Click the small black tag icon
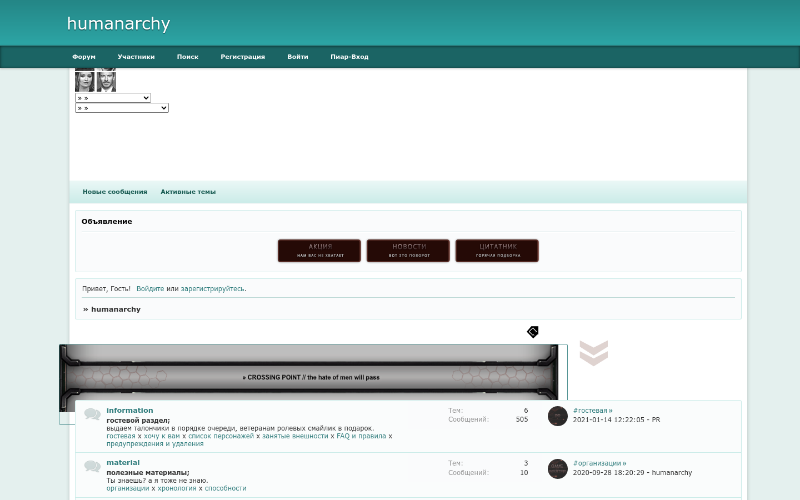The width and height of the screenshot is (800, 500). tap(533, 331)
